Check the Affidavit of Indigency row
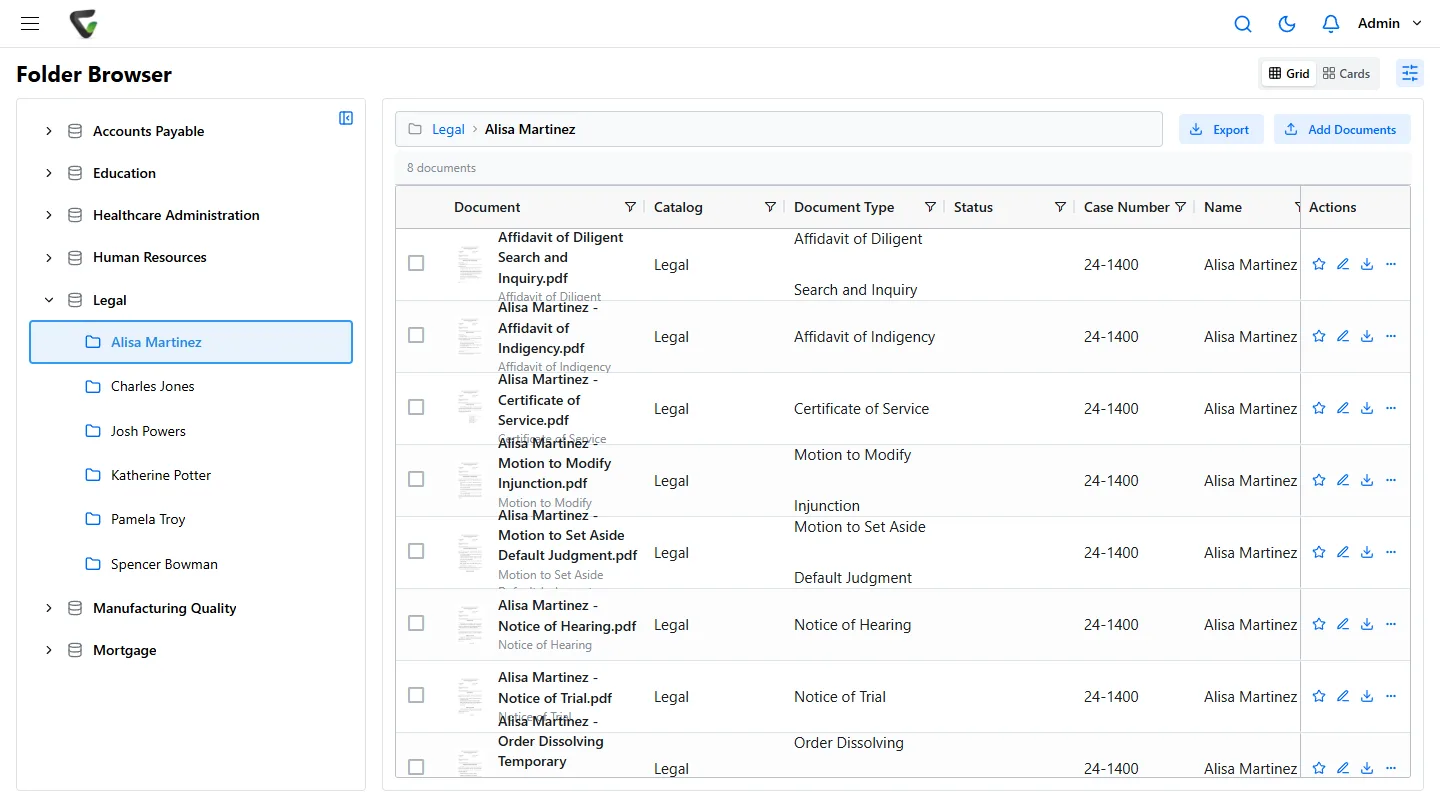 (x=416, y=335)
